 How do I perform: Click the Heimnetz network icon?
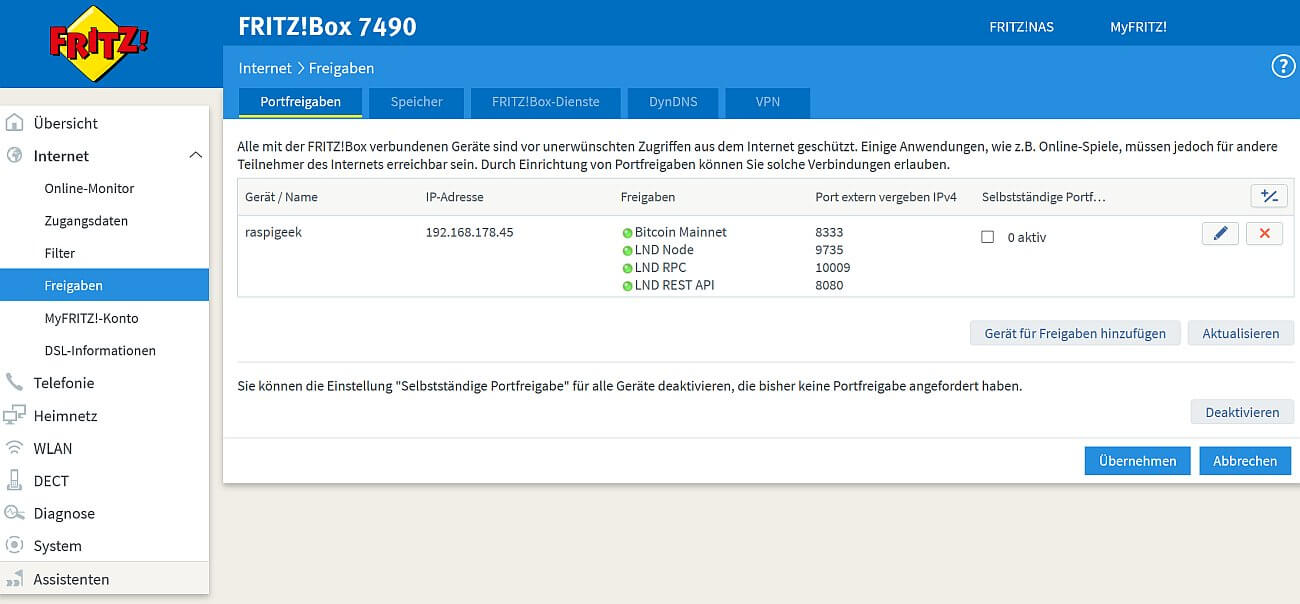(14, 416)
